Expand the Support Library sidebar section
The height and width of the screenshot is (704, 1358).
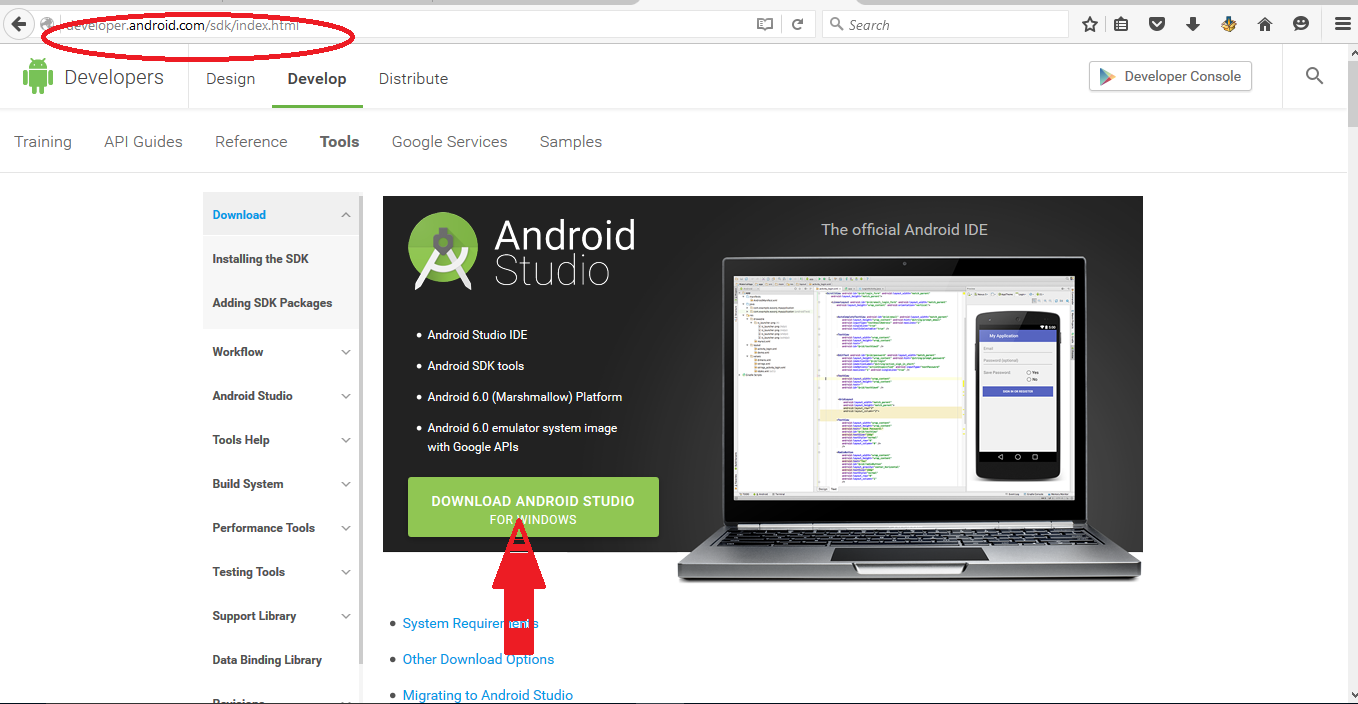[346, 616]
